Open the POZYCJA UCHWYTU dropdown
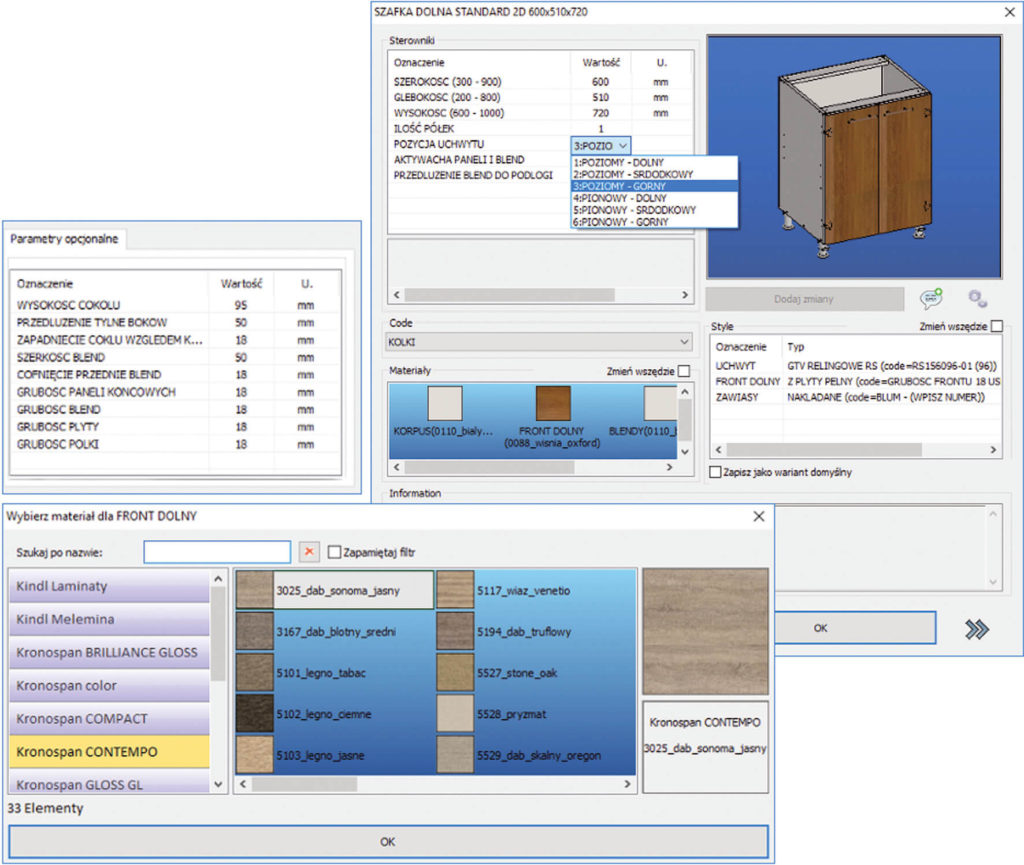Screen dimensions: 1024x865 tap(601, 146)
